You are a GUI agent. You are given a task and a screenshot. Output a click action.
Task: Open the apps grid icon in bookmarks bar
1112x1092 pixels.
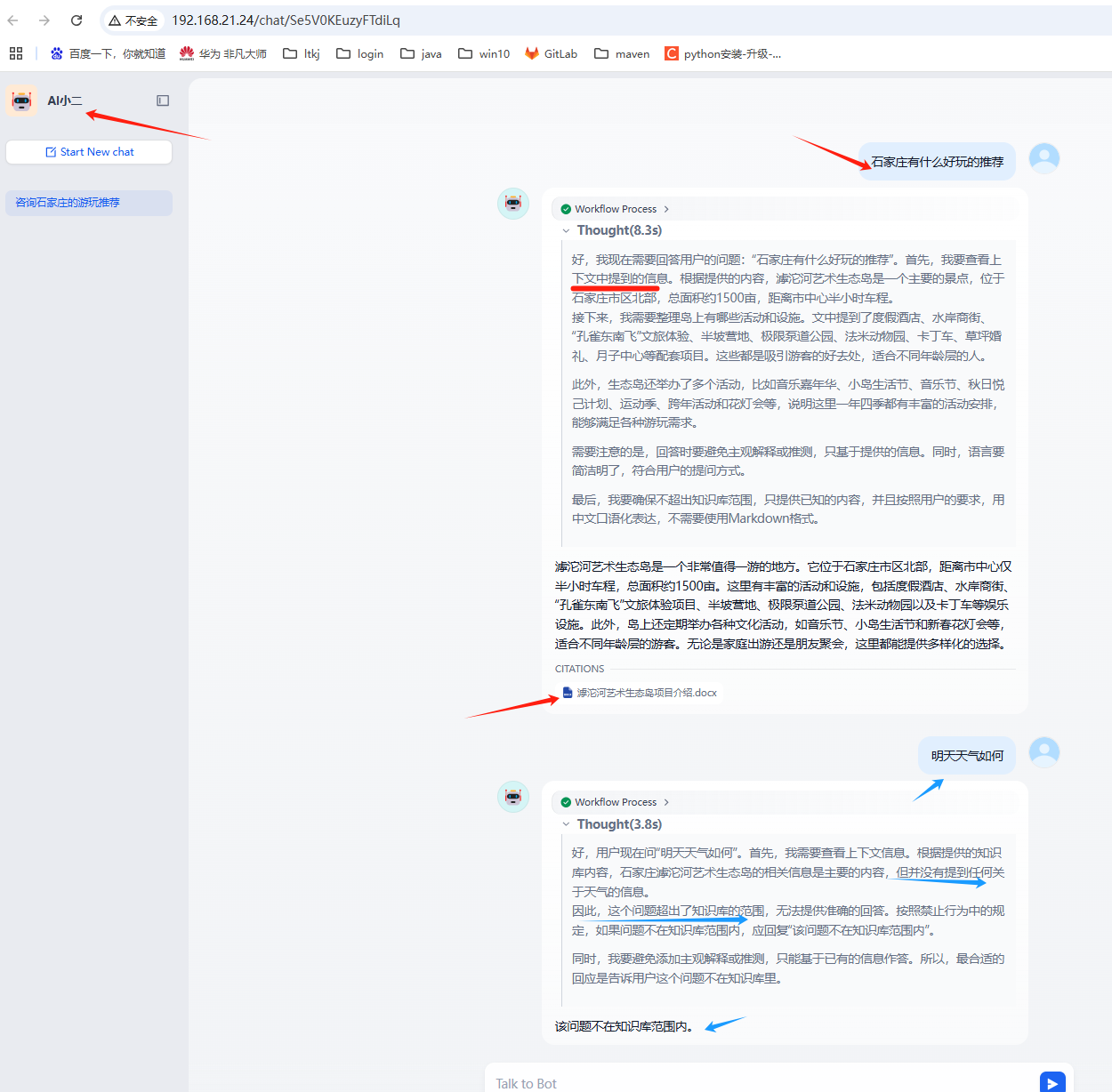click(16, 53)
